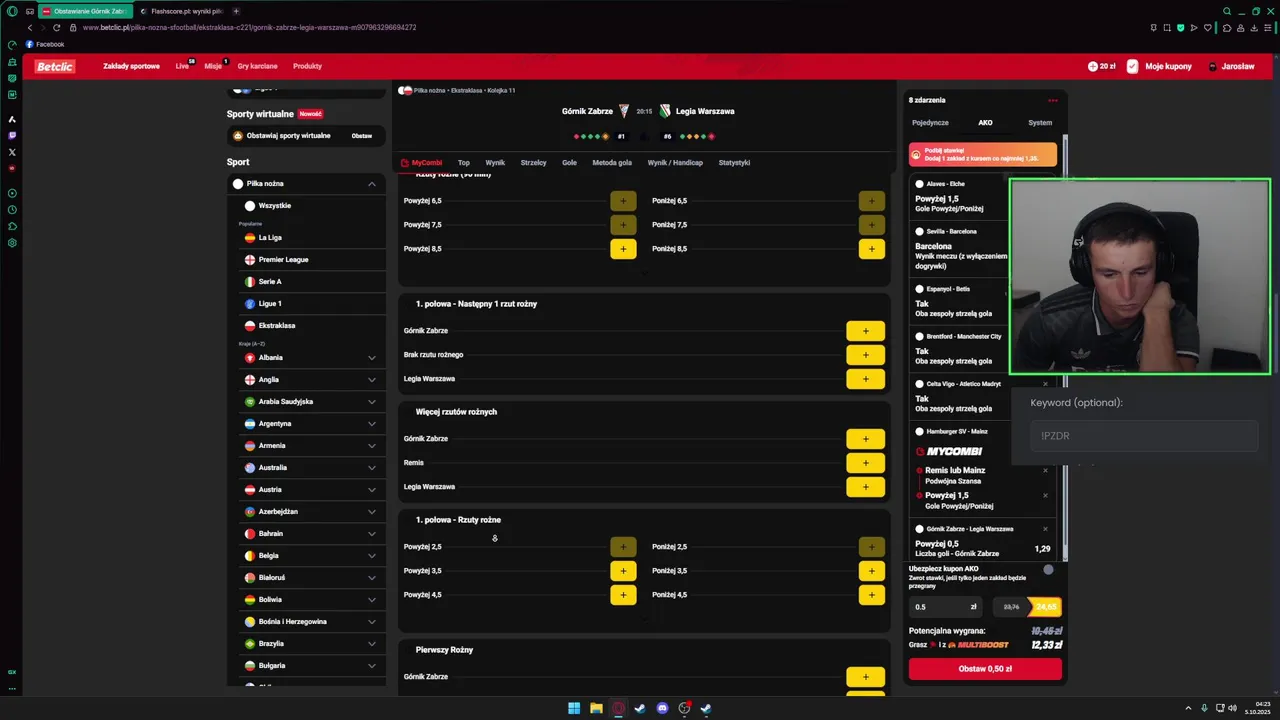Open Facebook bookmark

point(45,44)
